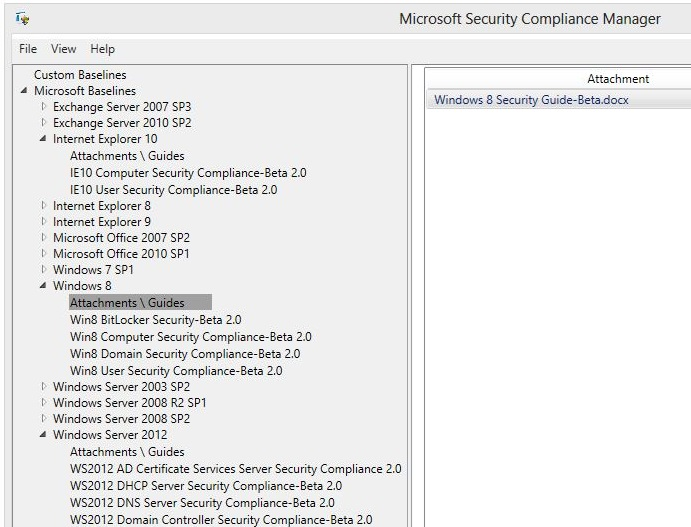This screenshot has height=527, width=691.
Task: Open the File menu
Action: pyautogui.click(x=28, y=49)
